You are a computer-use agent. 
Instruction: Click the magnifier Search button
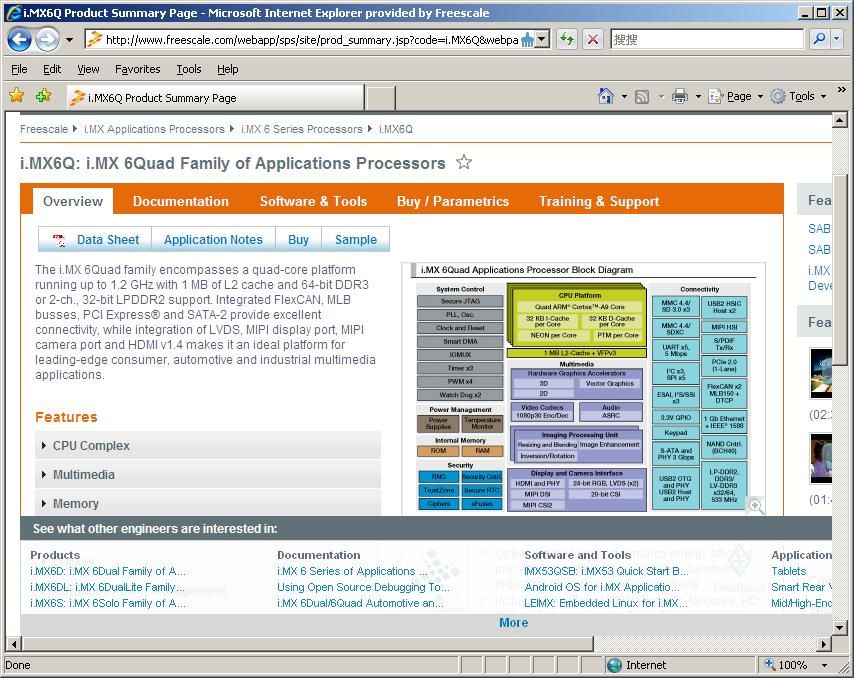click(819, 39)
